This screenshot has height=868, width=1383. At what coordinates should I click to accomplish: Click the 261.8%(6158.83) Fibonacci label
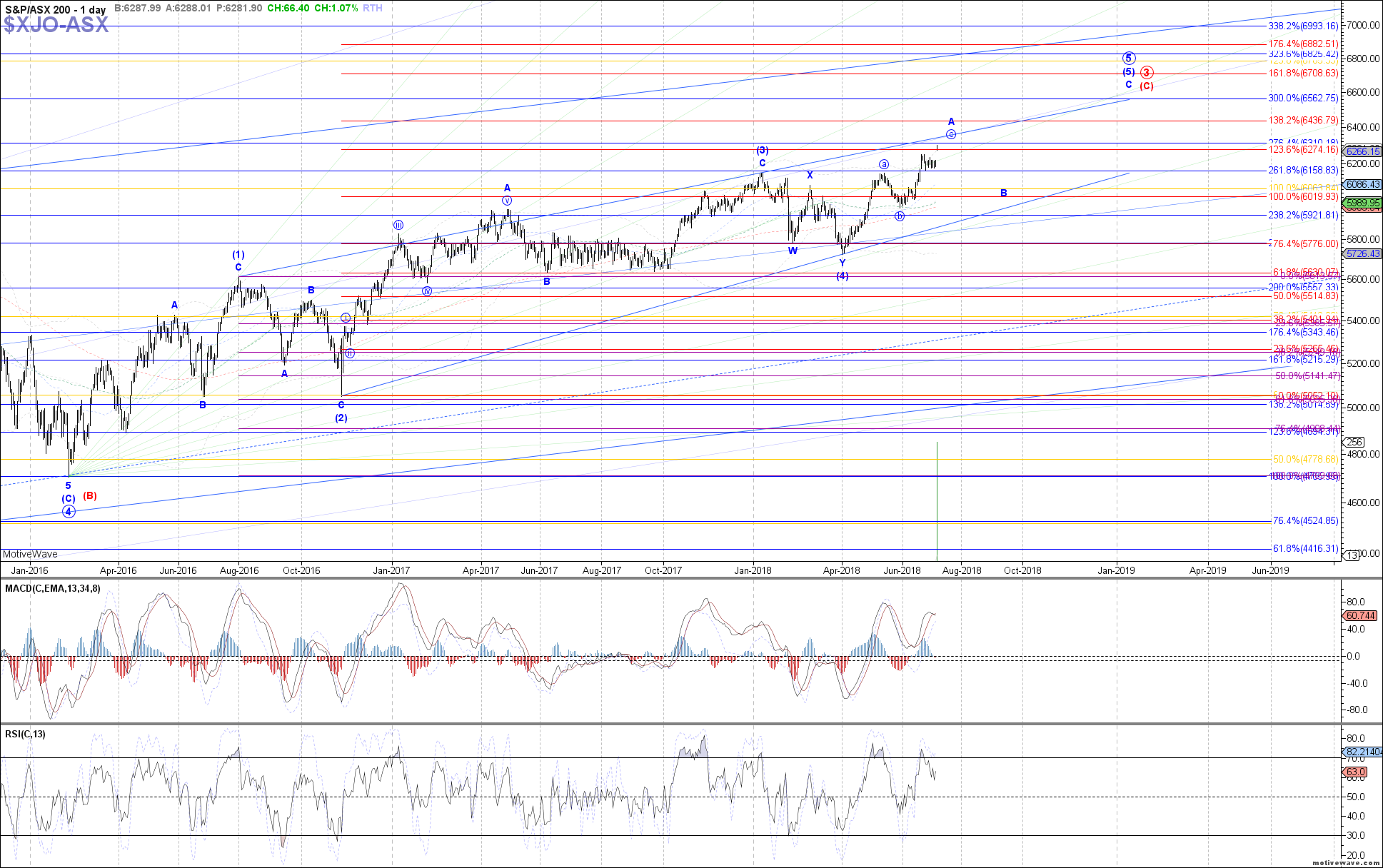[x=1303, y=171]
